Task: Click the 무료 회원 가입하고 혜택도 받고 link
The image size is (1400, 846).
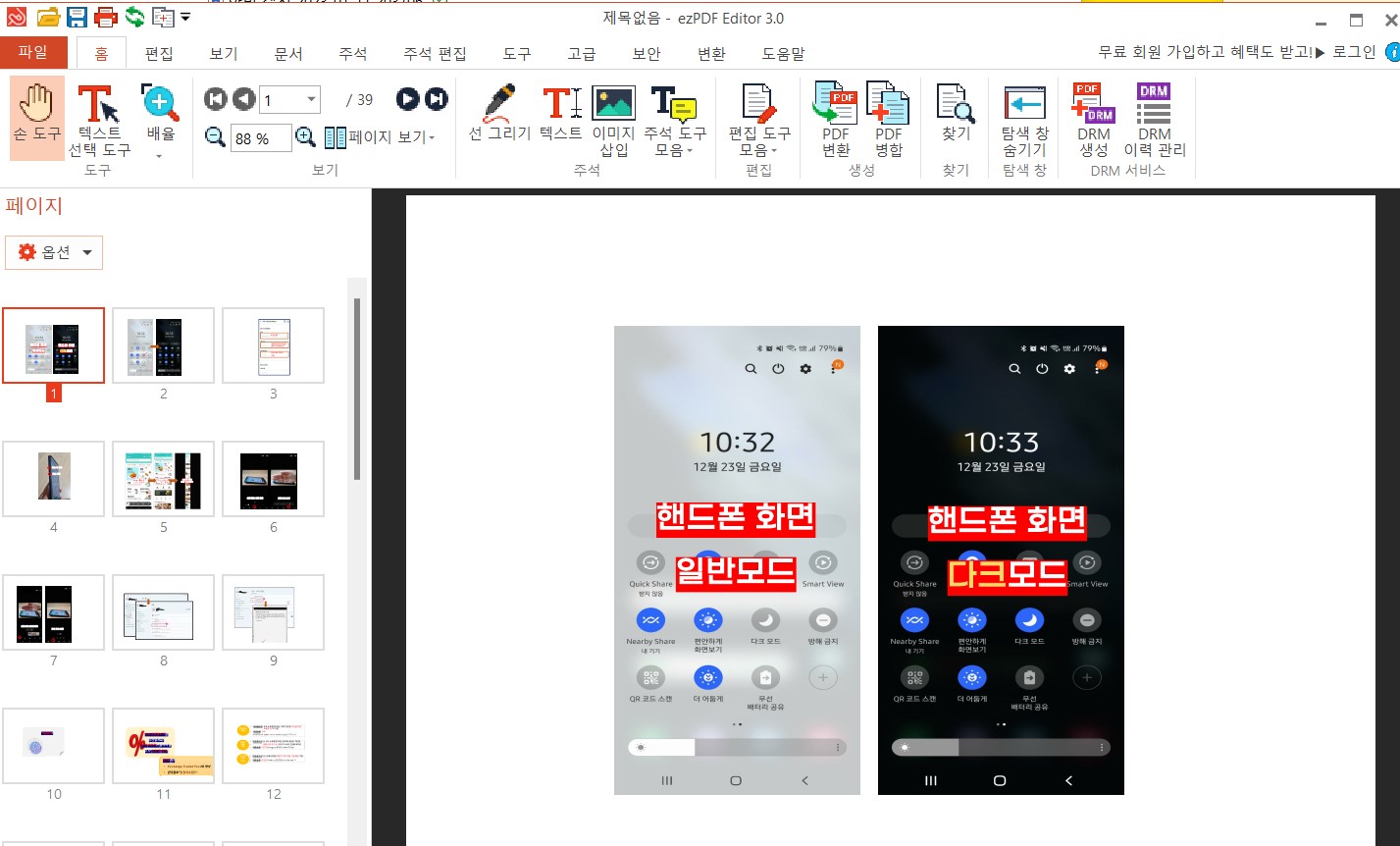Action: (1212, 52)
